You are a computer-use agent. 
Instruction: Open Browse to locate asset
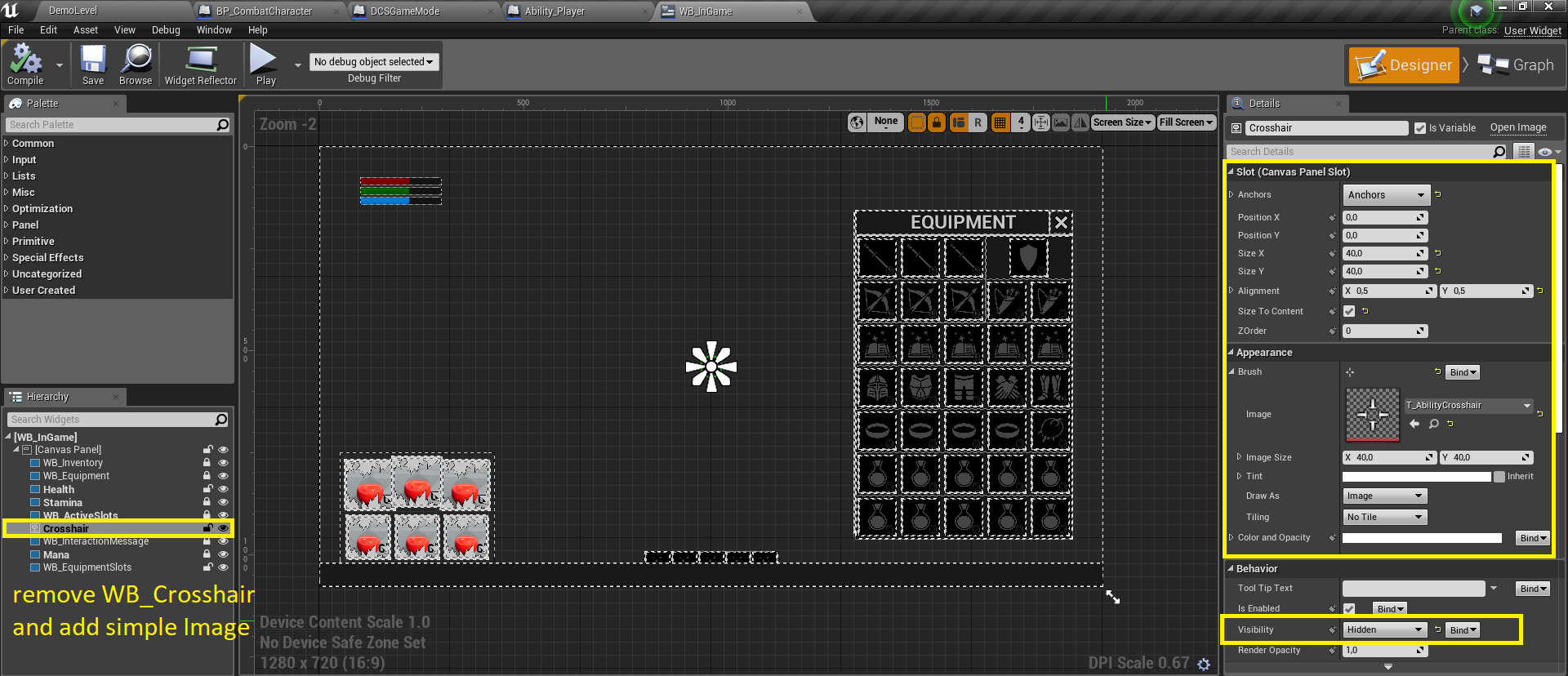(136, 64)
